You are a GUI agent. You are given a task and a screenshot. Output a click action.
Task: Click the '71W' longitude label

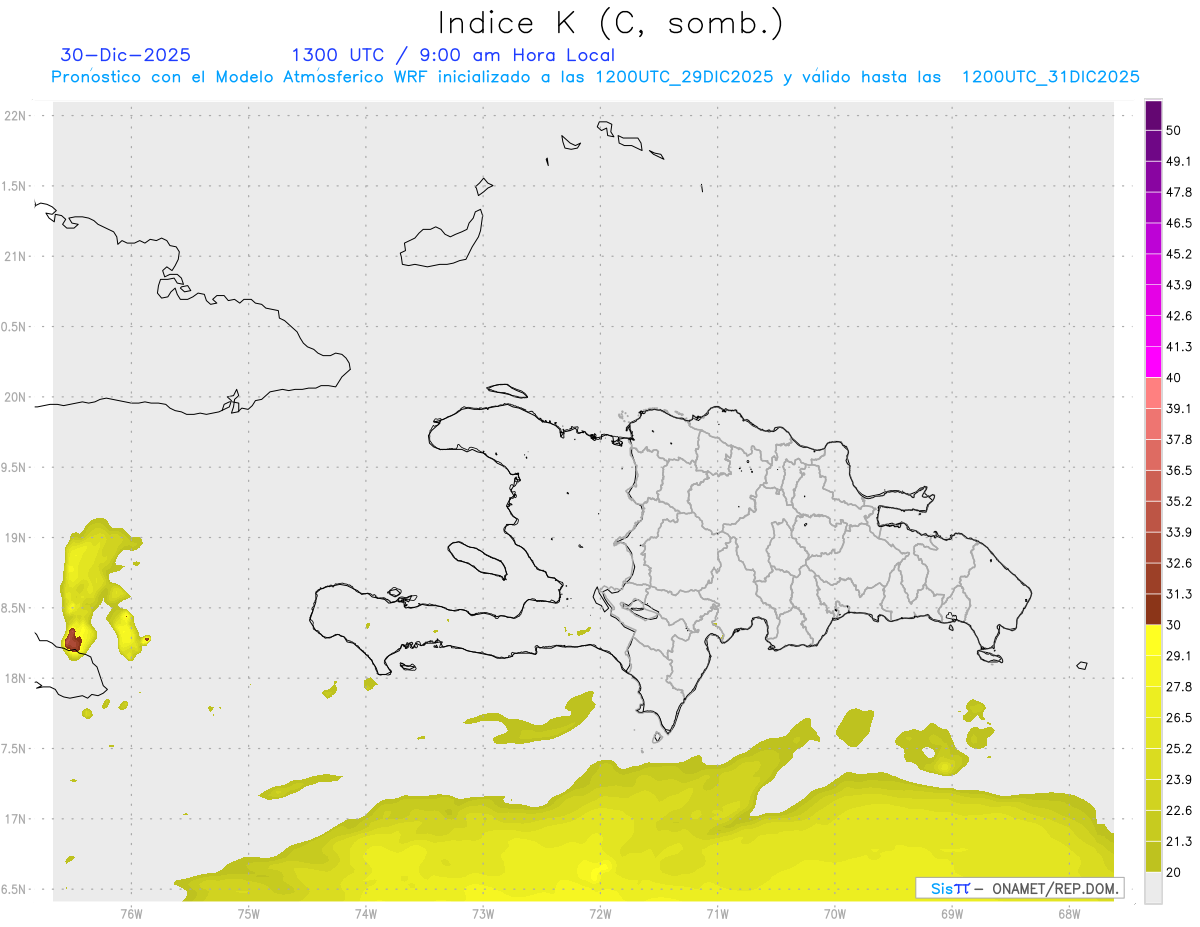(x=717, y=913)
